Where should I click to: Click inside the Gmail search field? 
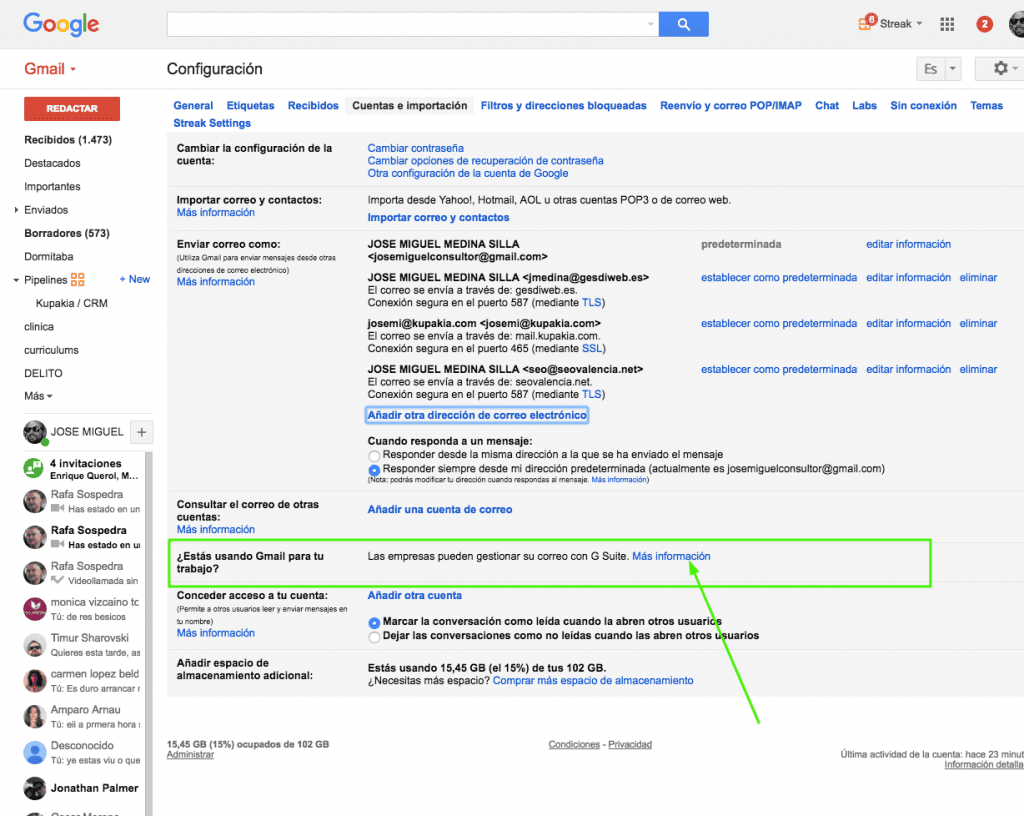coord(400,22)
